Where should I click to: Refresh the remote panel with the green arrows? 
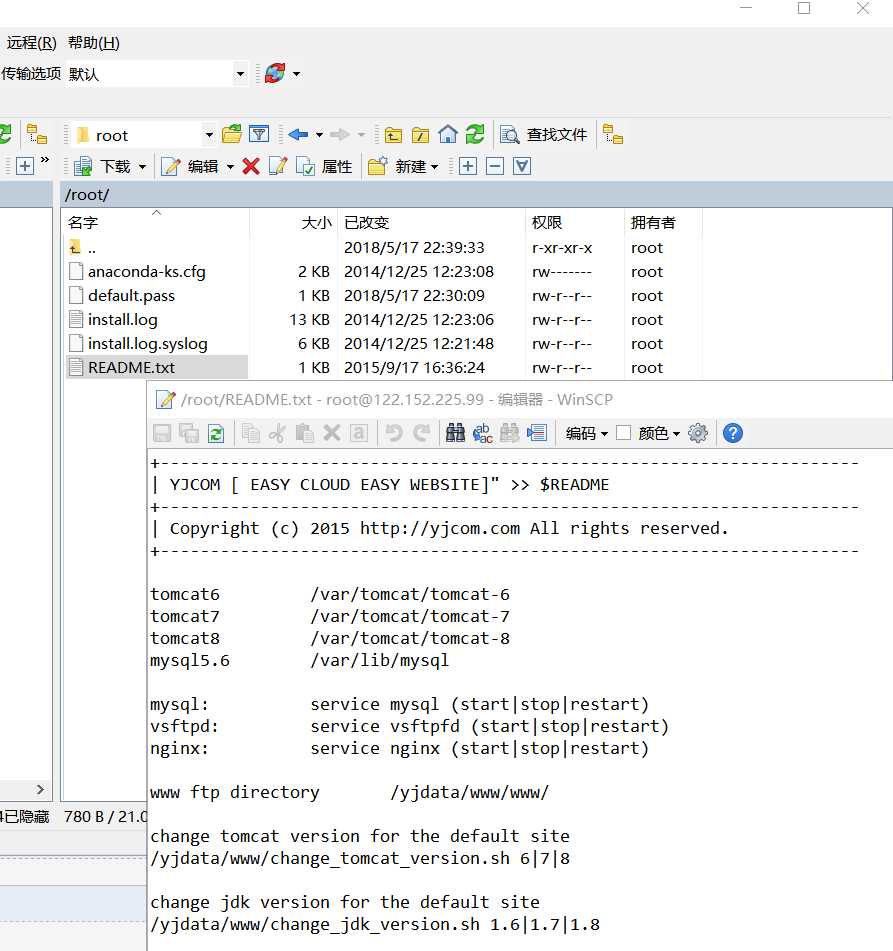[x=475, y=134]
